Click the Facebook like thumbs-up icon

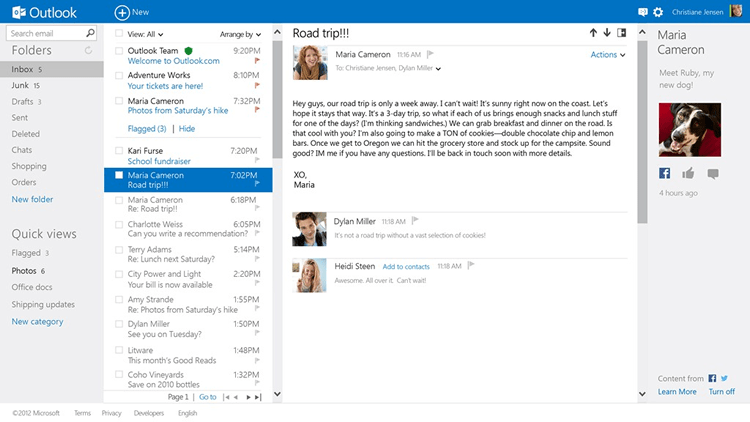[688, 173]
